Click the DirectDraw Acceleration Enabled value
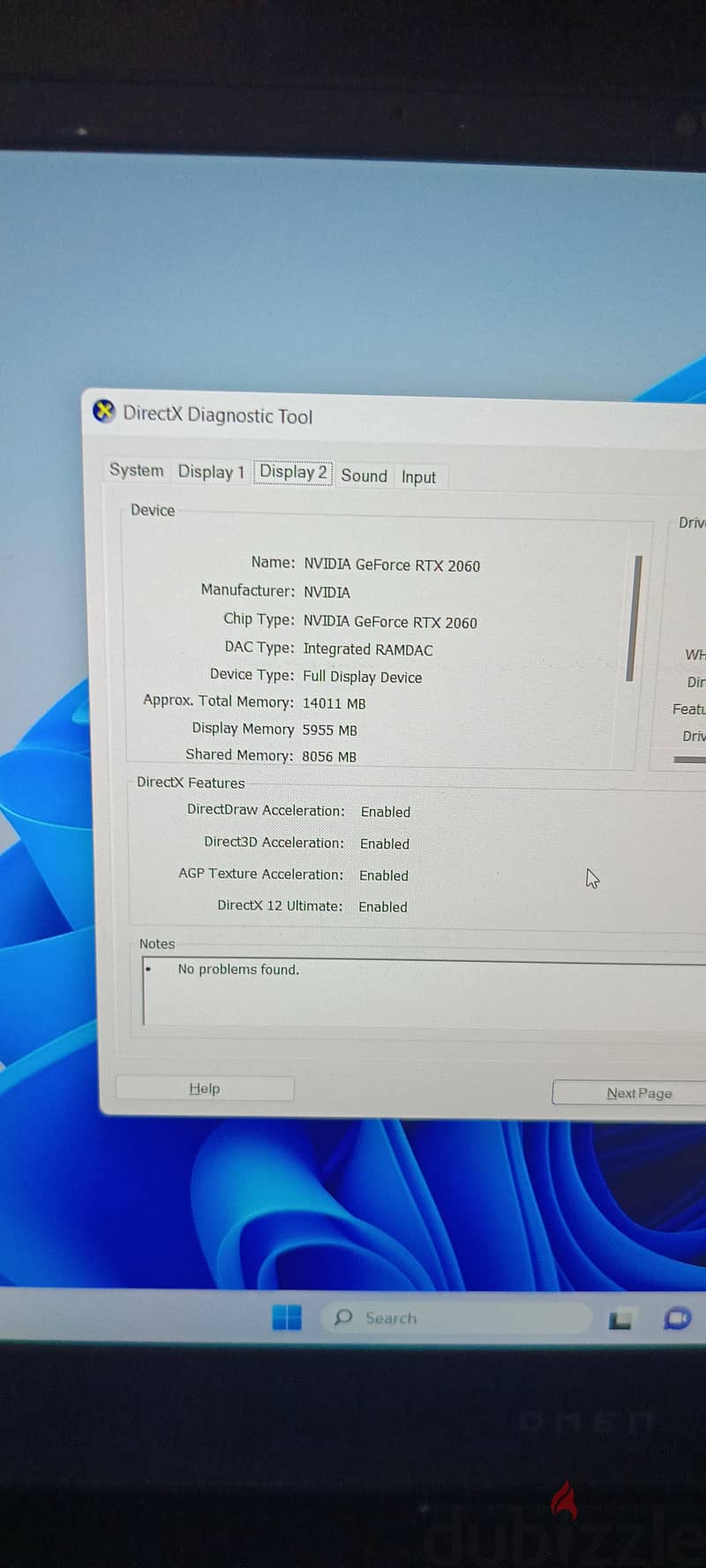This screenshot has width=706, height=1568. (x=386, y=812)
